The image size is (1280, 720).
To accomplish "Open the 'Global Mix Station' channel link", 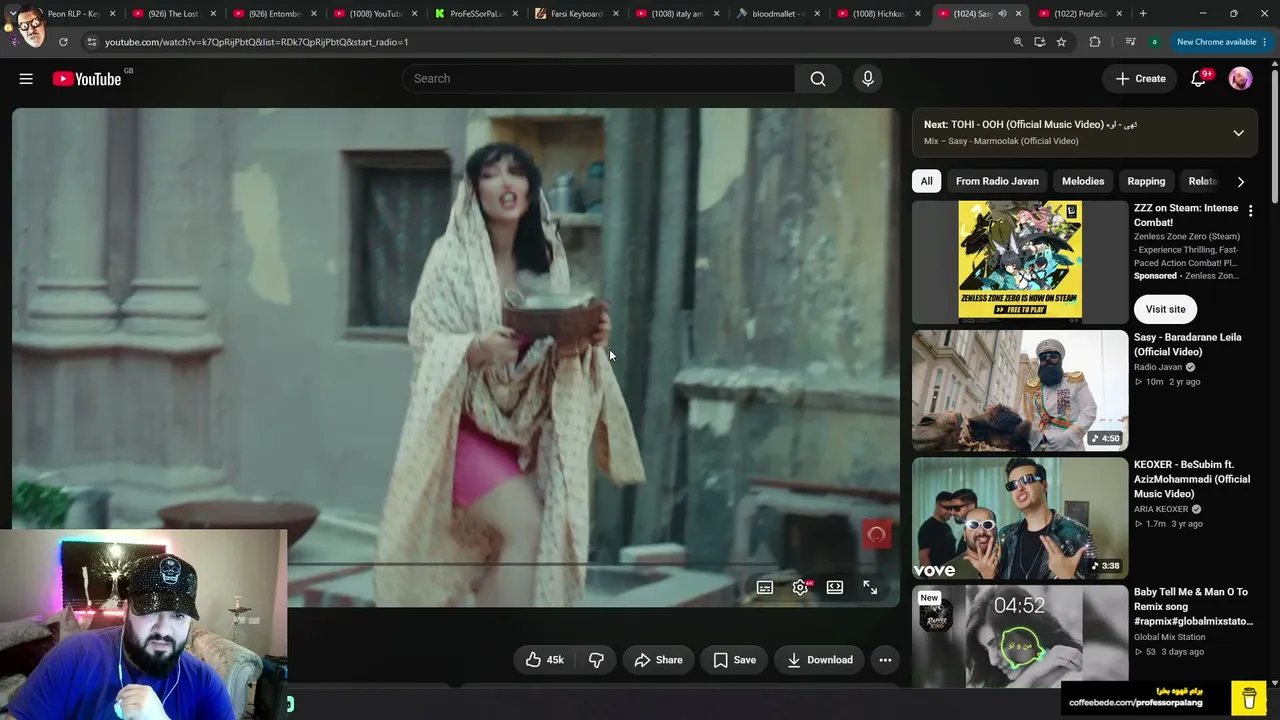I will [x=1169, y=637].
